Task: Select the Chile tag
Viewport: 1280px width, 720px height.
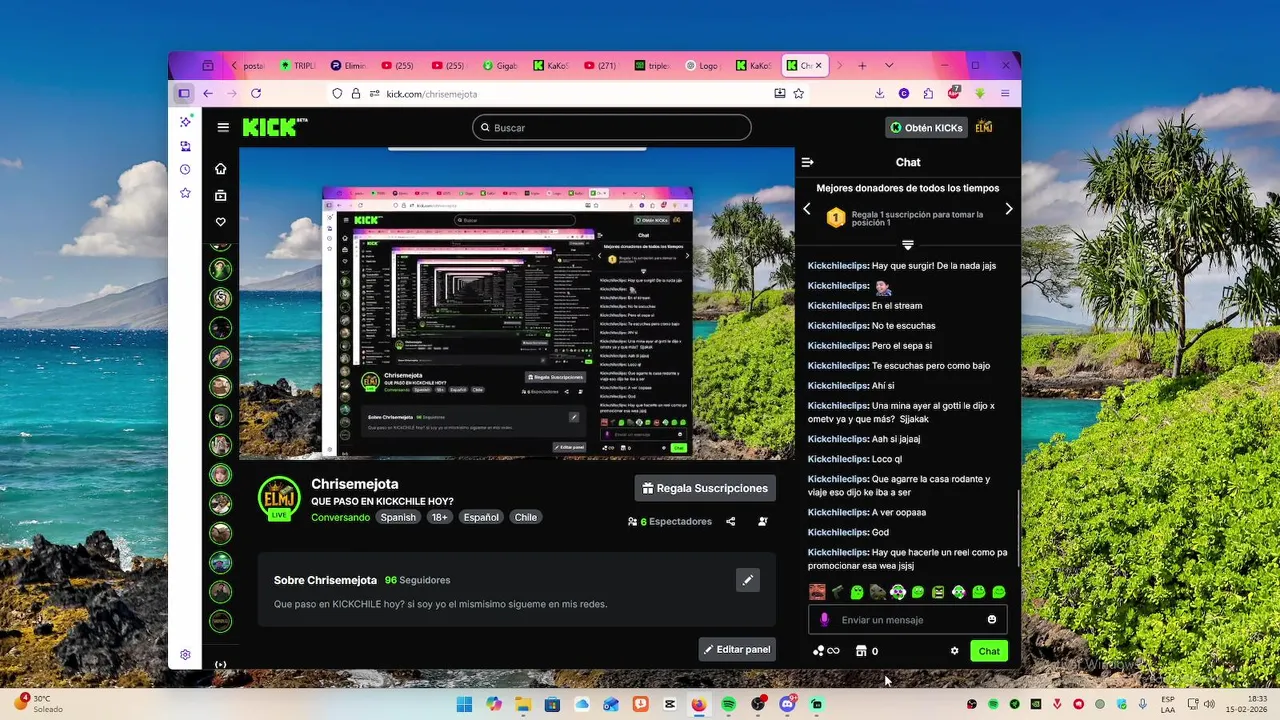Action: [526, 517]
